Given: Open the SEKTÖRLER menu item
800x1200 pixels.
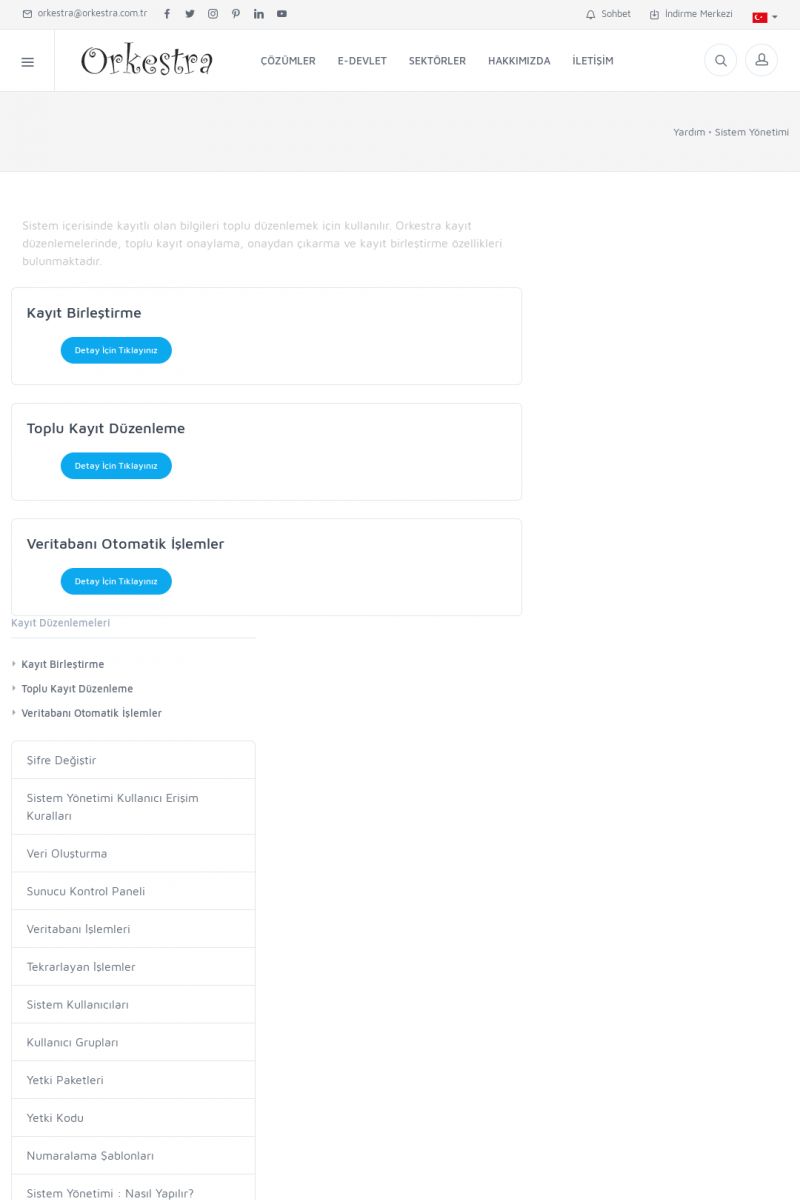Looking at the screenshot, I should tap(437, 61).
